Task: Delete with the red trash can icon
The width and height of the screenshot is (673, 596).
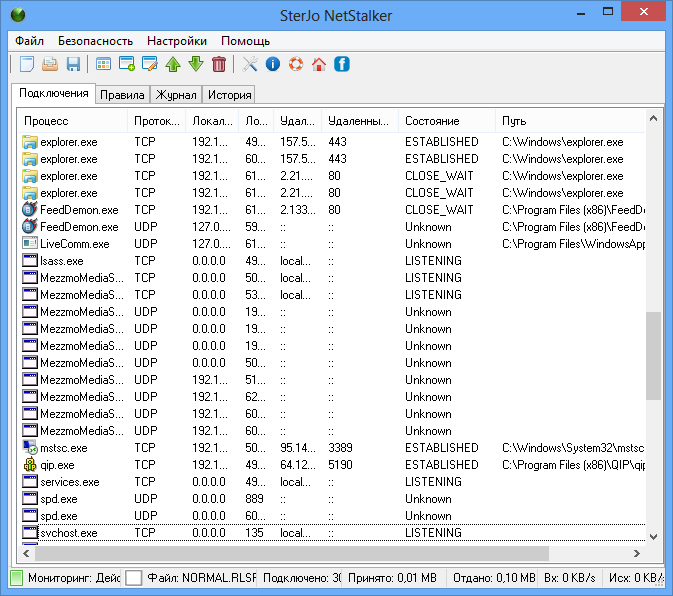Action: pos(219,64)
